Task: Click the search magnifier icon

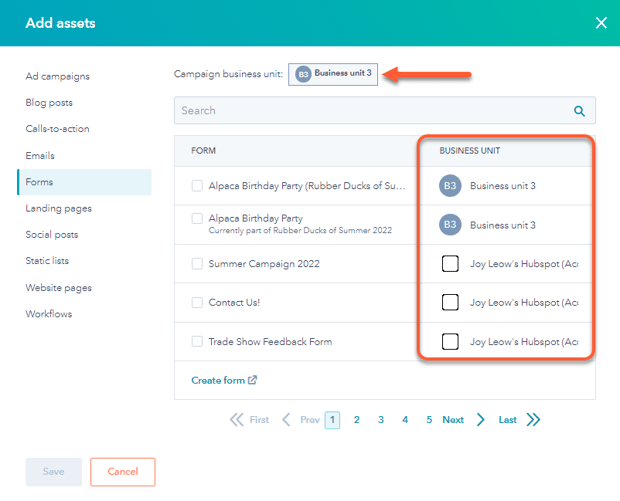Action: (x=579, y=111)
